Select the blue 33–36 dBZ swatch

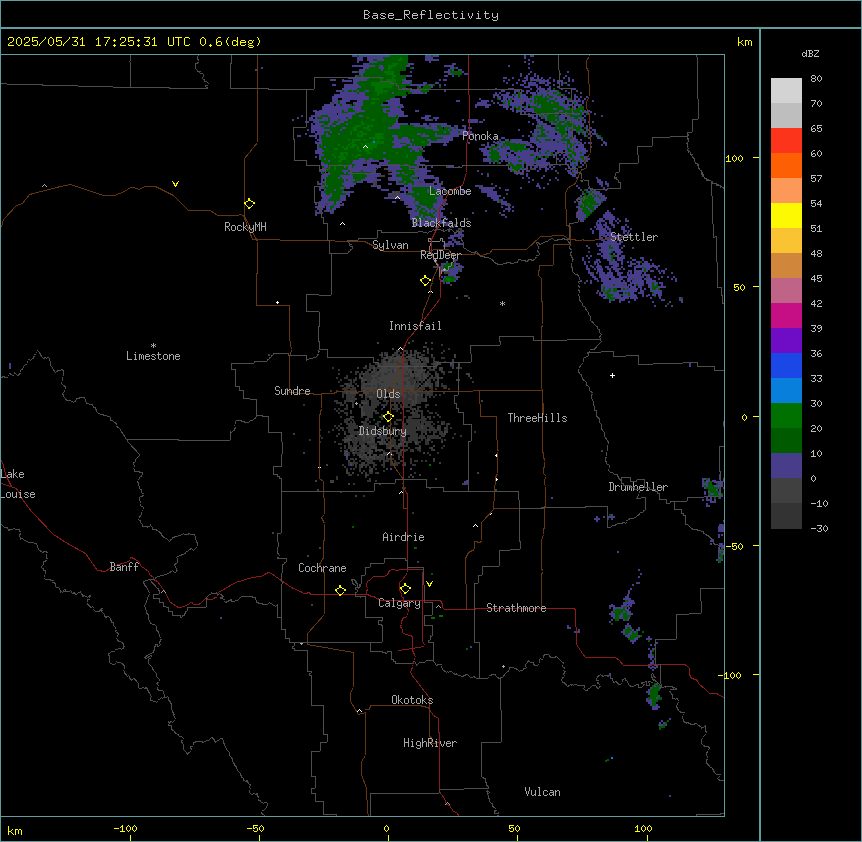pyautogui.click(x=786, y=365)
